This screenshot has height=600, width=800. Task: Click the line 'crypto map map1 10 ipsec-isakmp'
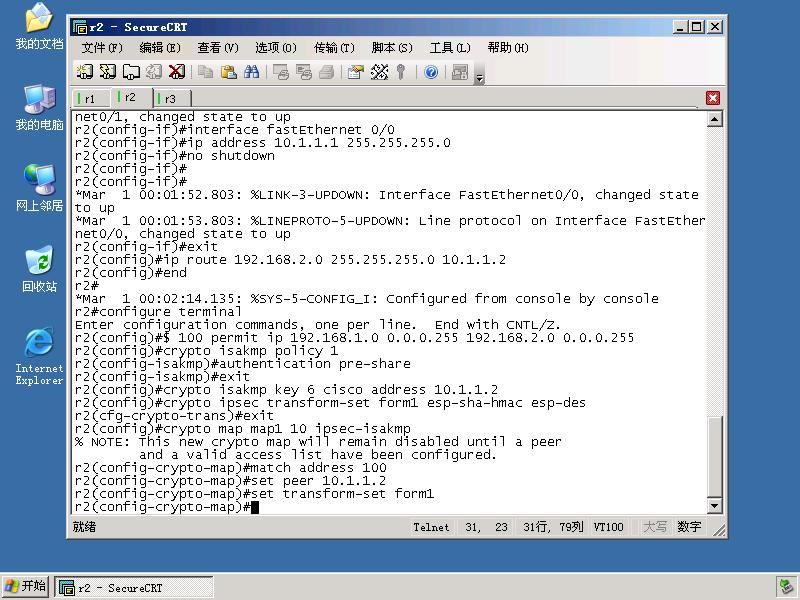click(242, 429)
